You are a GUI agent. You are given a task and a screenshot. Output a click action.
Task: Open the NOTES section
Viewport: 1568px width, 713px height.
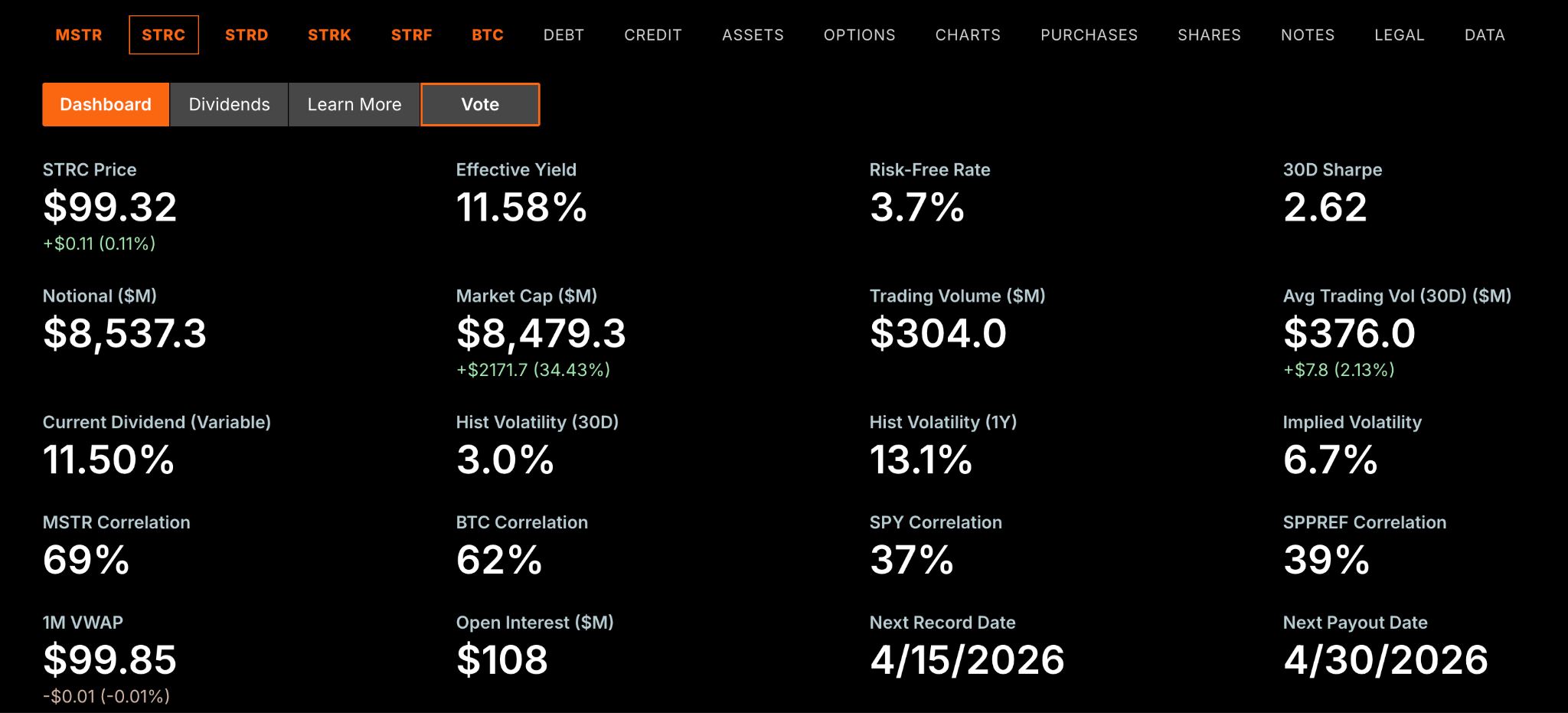pyautogui.click(x=1308, y=35)
